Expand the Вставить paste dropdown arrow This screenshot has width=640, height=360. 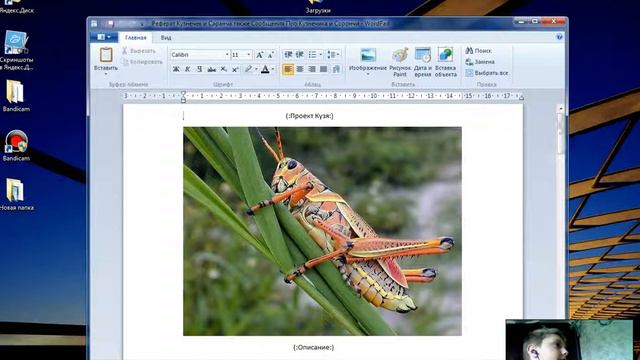(106, 74)
